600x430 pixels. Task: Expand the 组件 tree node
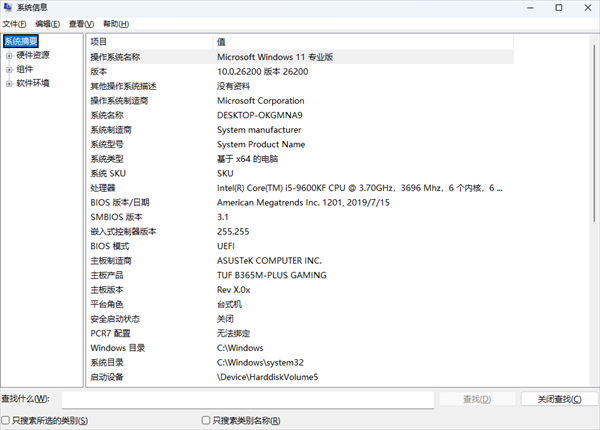[x=9, y=70]
